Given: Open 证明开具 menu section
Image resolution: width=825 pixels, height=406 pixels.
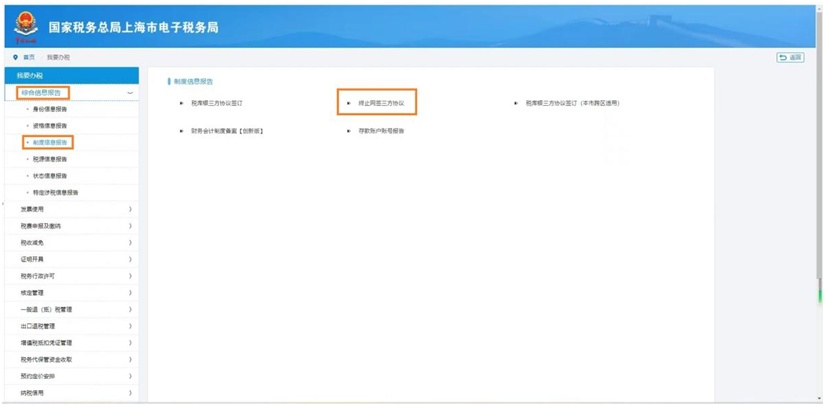Looking at the screenshot, I should point(33,259).
